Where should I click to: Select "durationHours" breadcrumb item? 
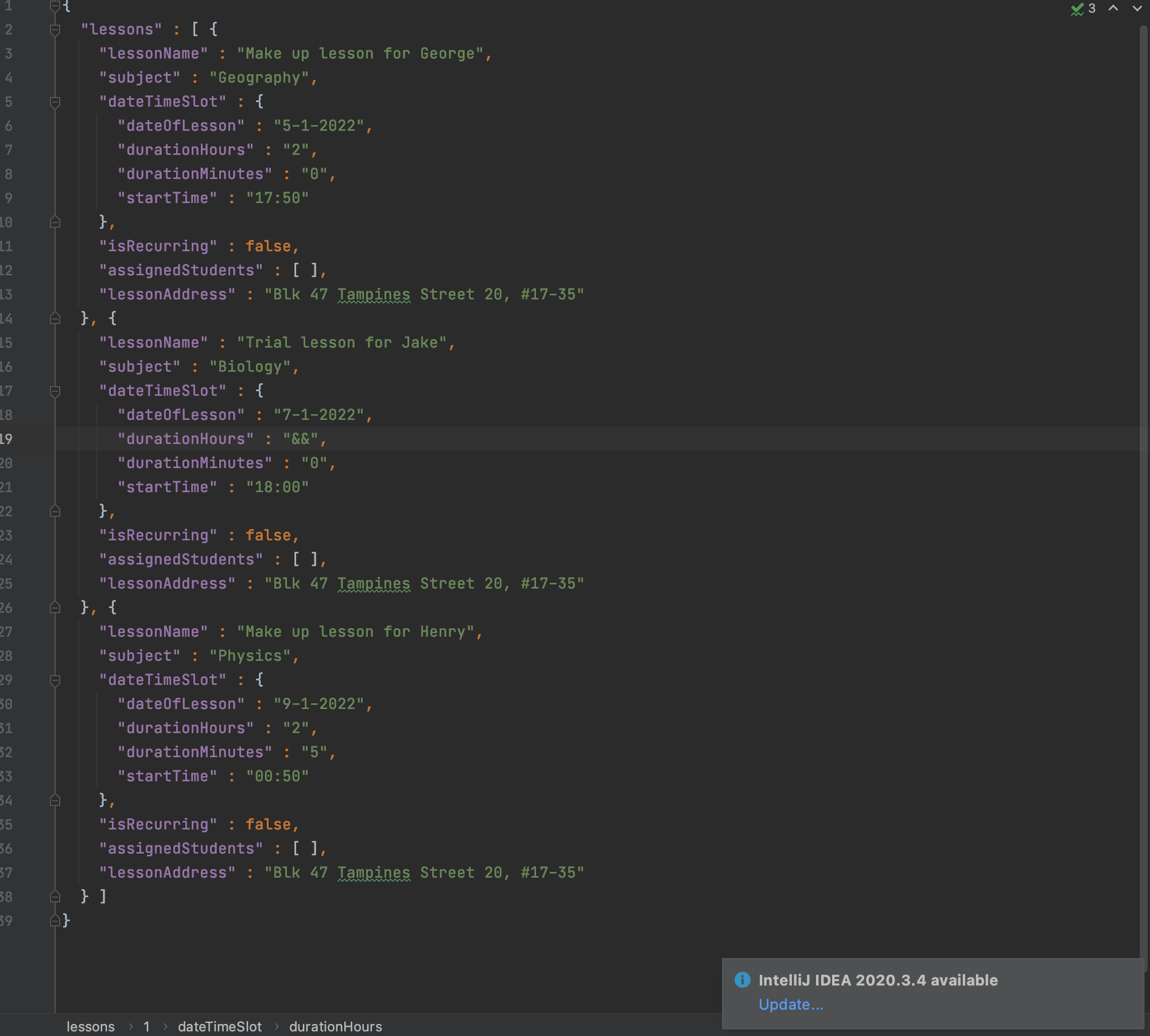[335, 1026]
